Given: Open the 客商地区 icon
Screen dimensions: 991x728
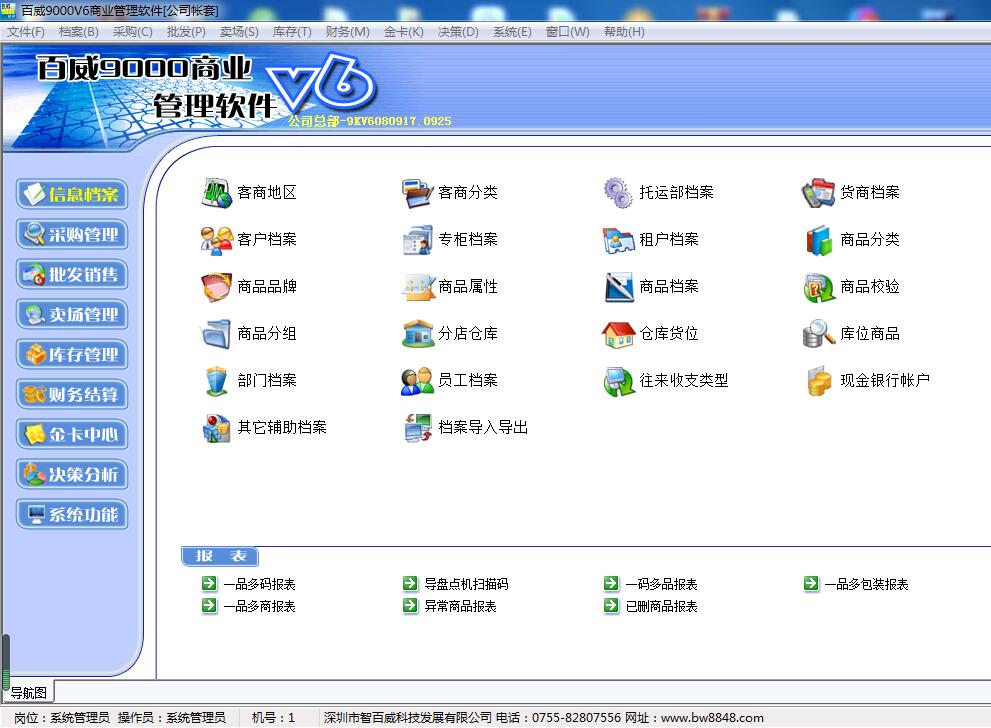Looking at the screenshot, I should 217,193.
